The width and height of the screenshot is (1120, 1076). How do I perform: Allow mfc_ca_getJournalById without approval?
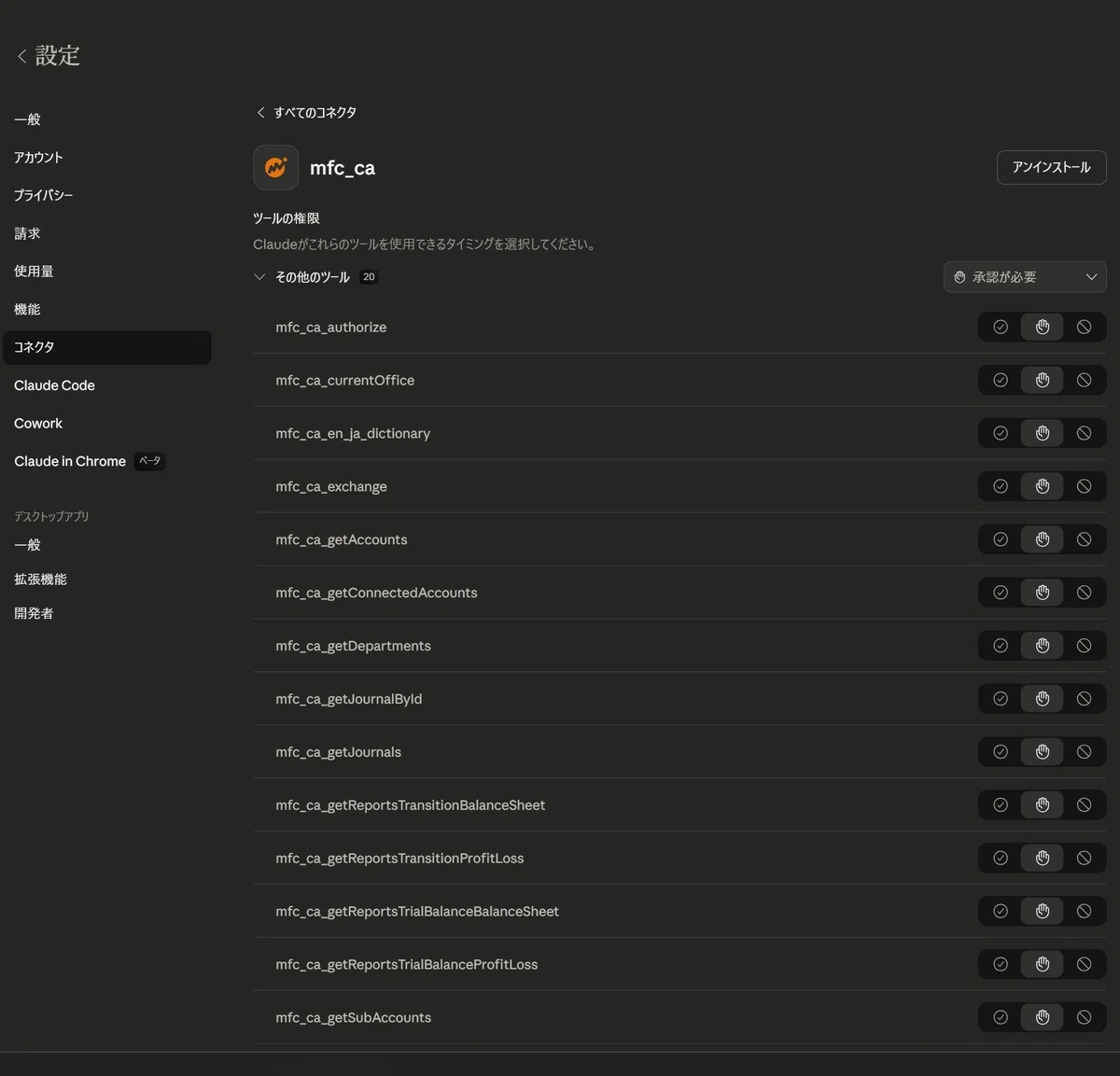(1001, 699)
